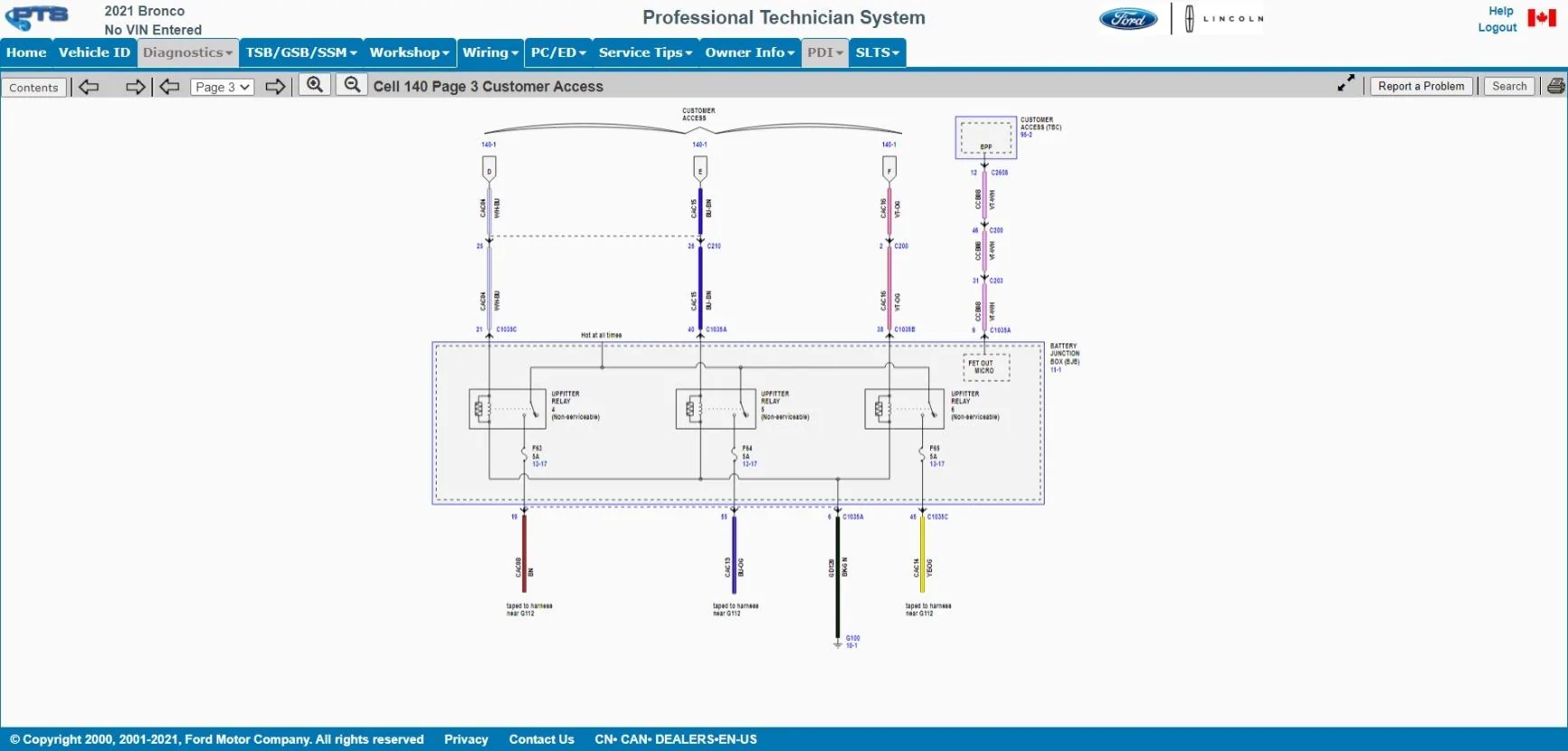
Task: Click the Upfitter Relay 4 symbol
Action: (x=507, y=409)
